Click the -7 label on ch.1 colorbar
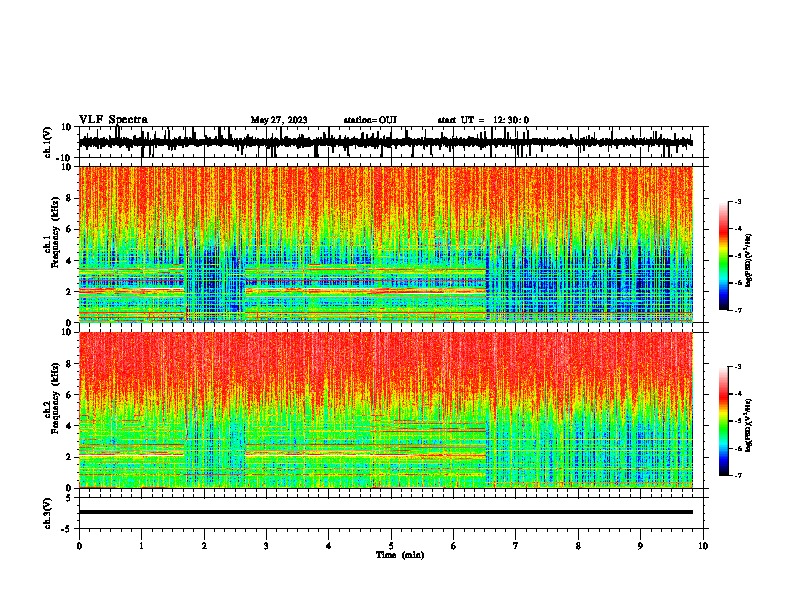 (738, 310)
